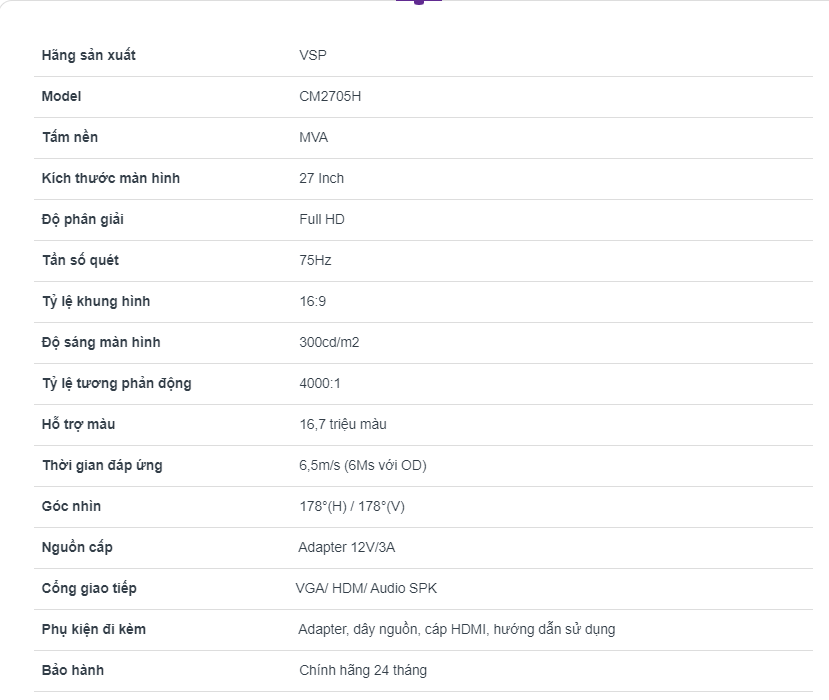
Task: Select the Chính hãng 24 tháng warranty value
Action: click(x=363, y=670)
